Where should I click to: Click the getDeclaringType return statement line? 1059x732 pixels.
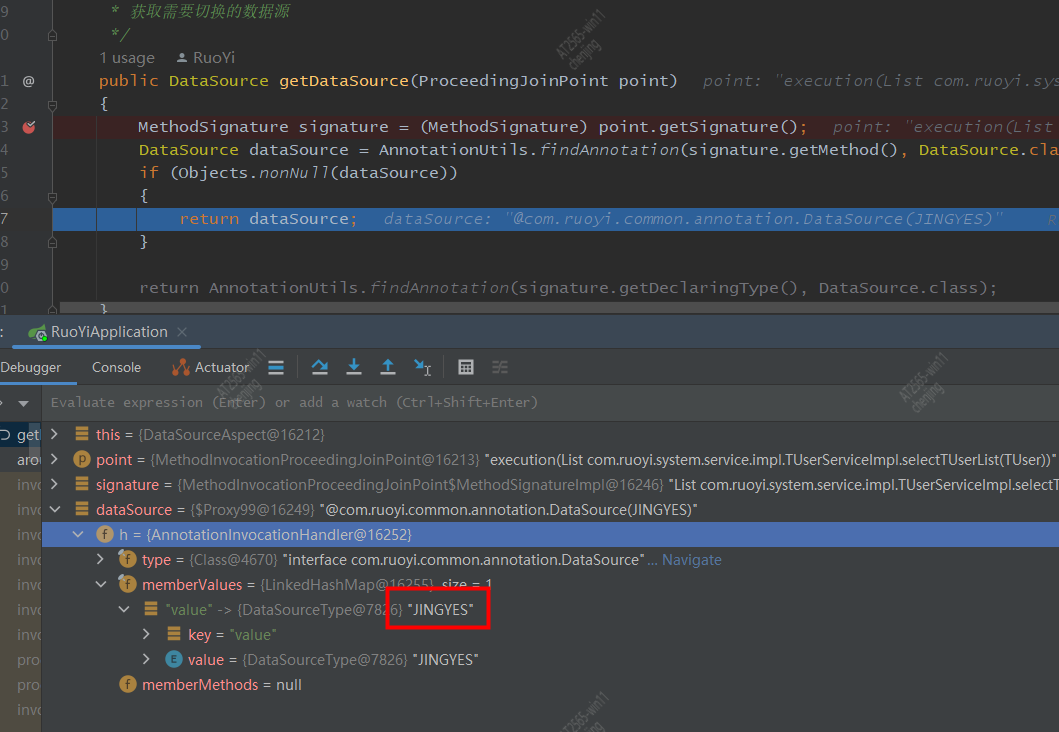tap(568, 288)
